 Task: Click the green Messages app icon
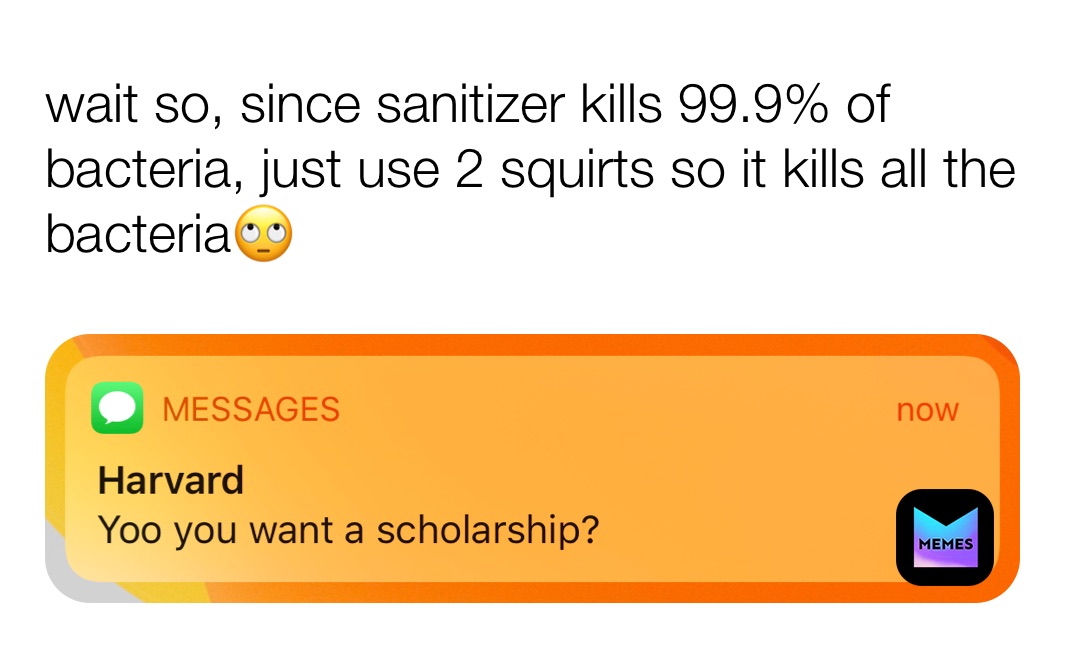(117, 409)
